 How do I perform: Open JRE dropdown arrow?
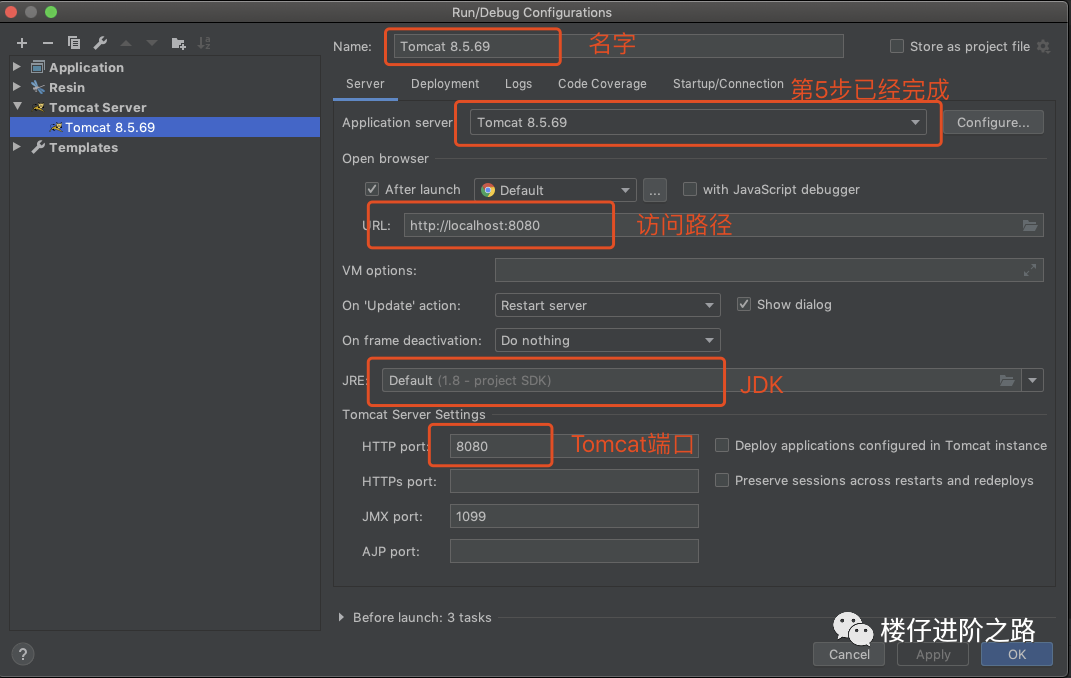click(x=1032, y=380)
